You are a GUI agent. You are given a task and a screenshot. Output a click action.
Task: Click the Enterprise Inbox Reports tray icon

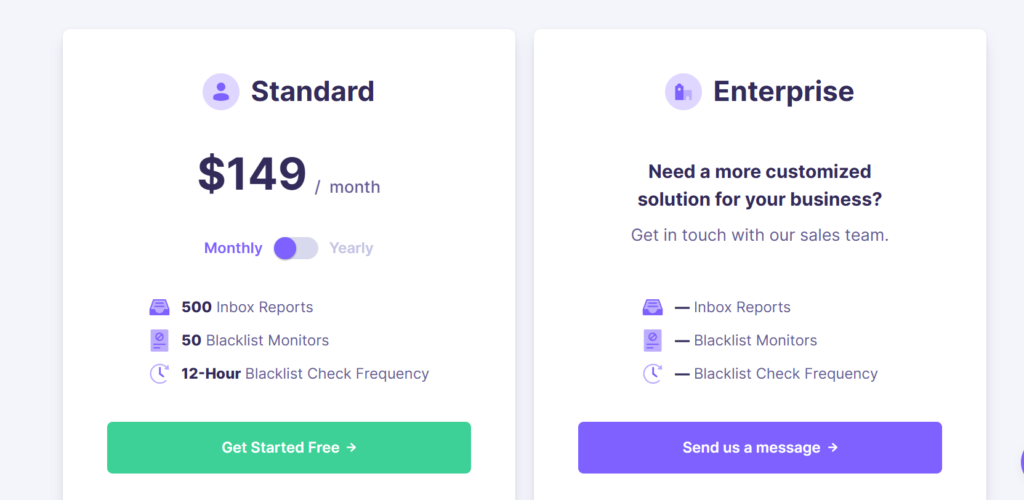click(x=652, y=307)
